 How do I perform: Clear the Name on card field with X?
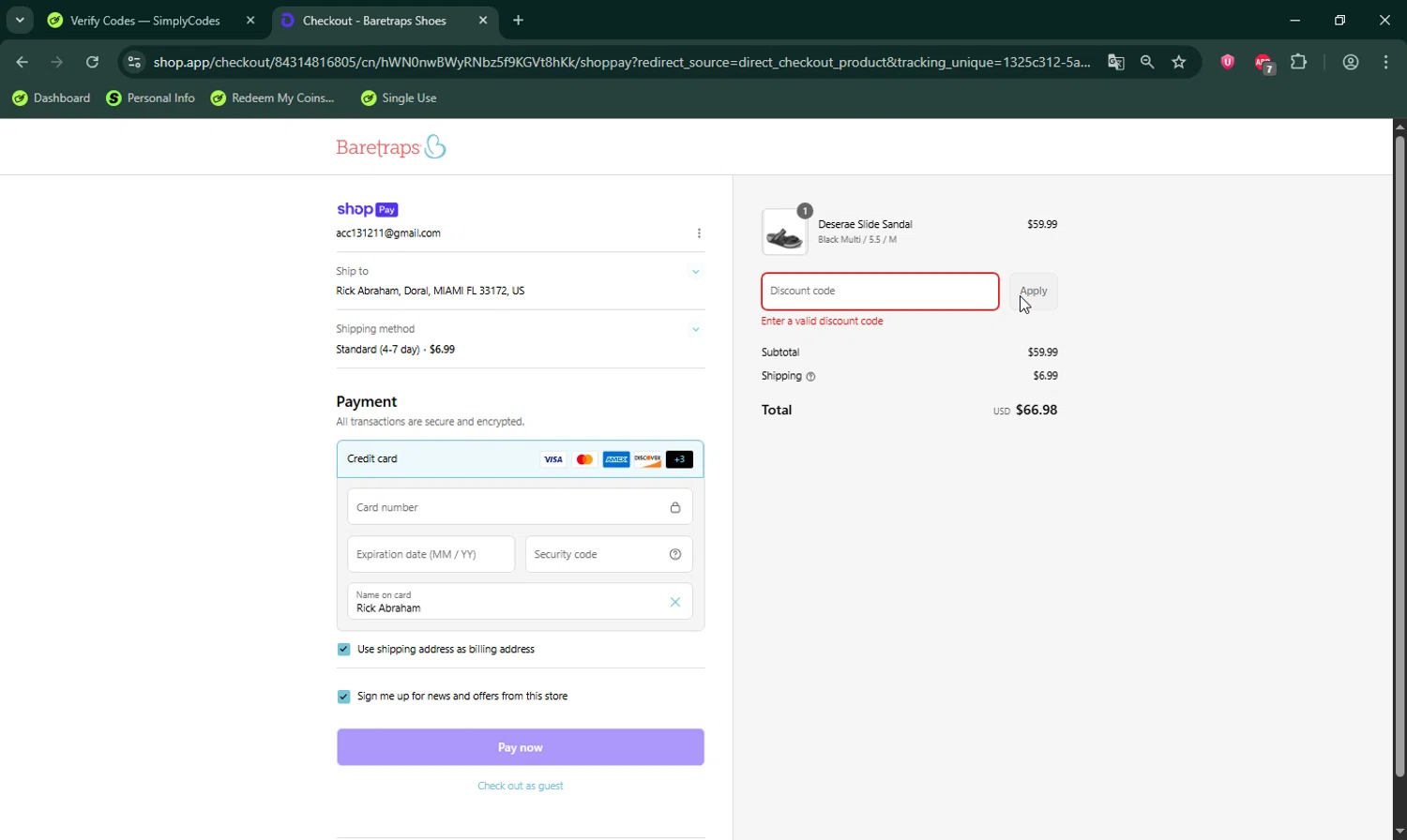pyautogui.click(x=674, y=602)
